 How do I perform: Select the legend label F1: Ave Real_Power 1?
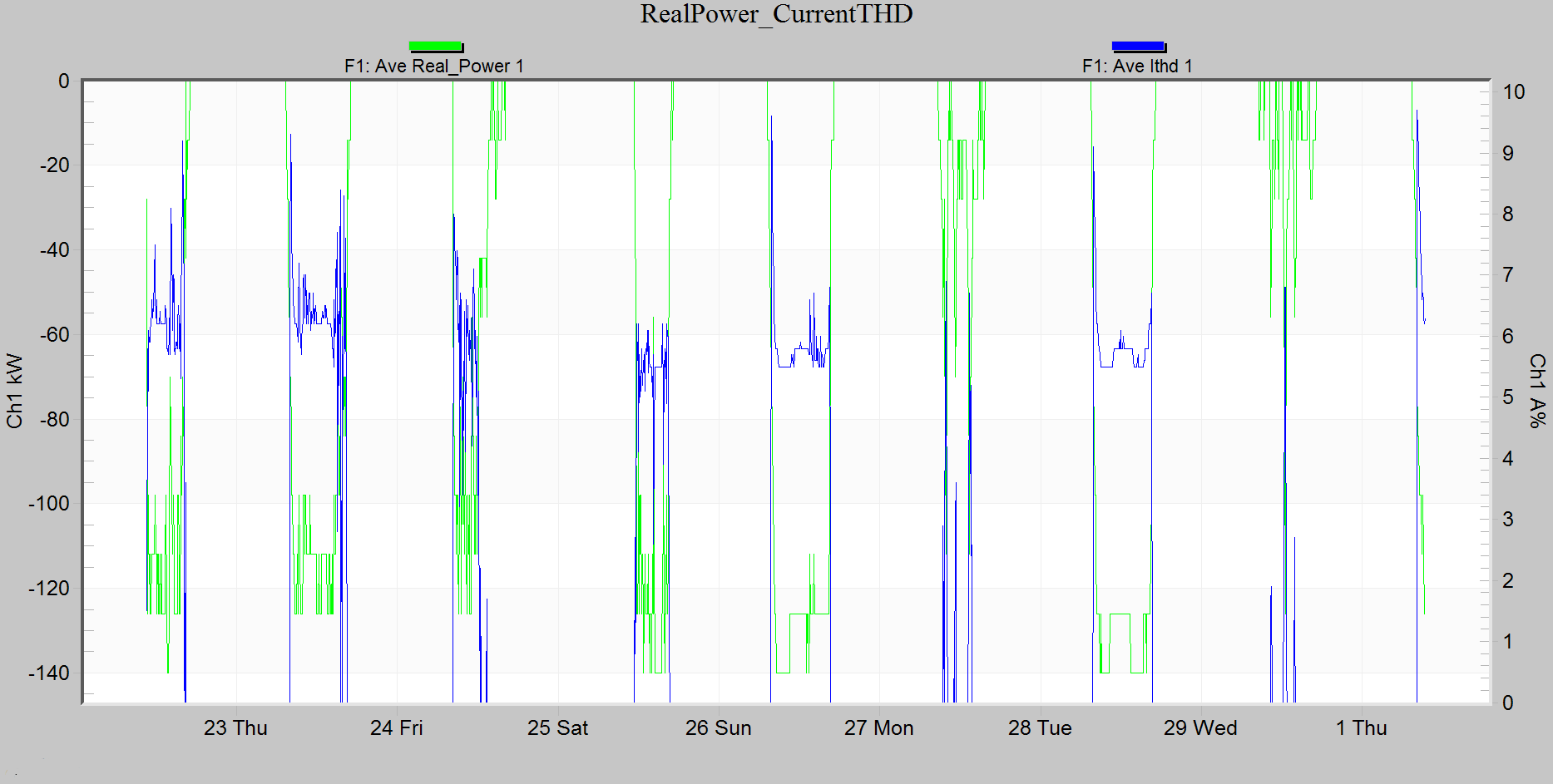coord(433,66)
